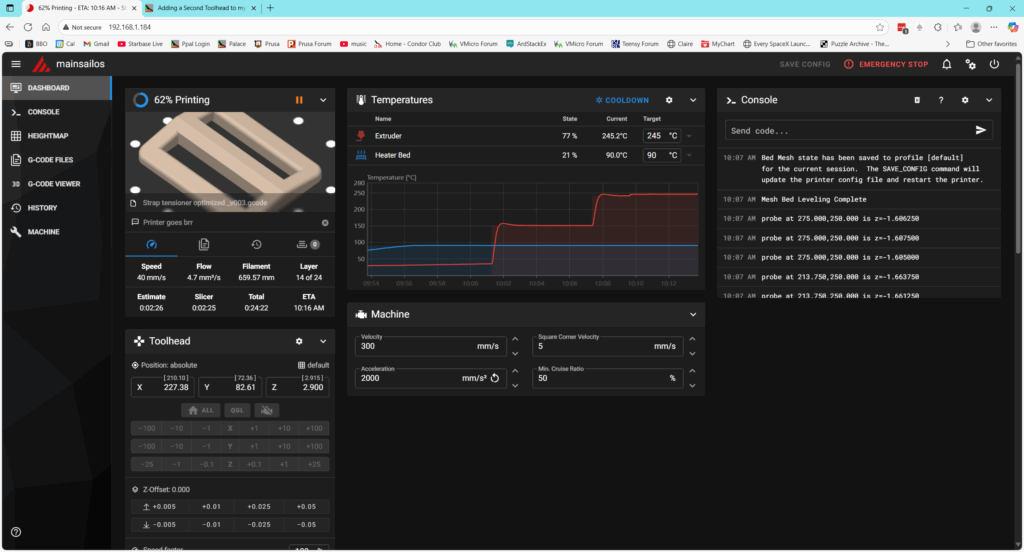1024x552 pixels.
Task: Open Extruder target temperature preset dropdown
Action: click(x=690, y=135)
